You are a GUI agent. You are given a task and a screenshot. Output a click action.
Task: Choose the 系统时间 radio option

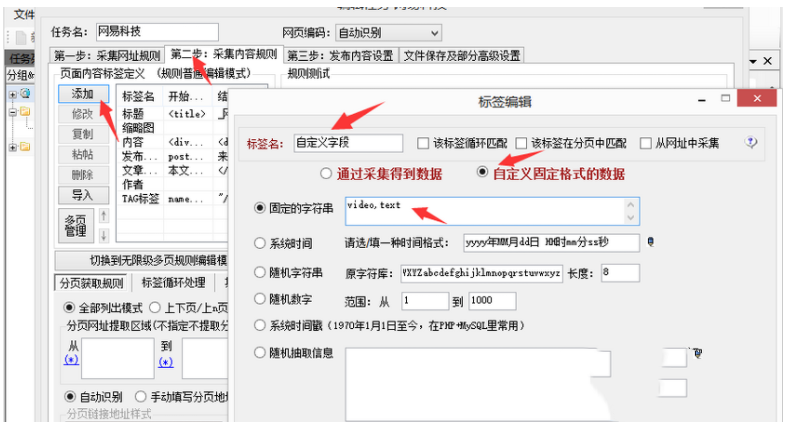click(x=260, y=242)
